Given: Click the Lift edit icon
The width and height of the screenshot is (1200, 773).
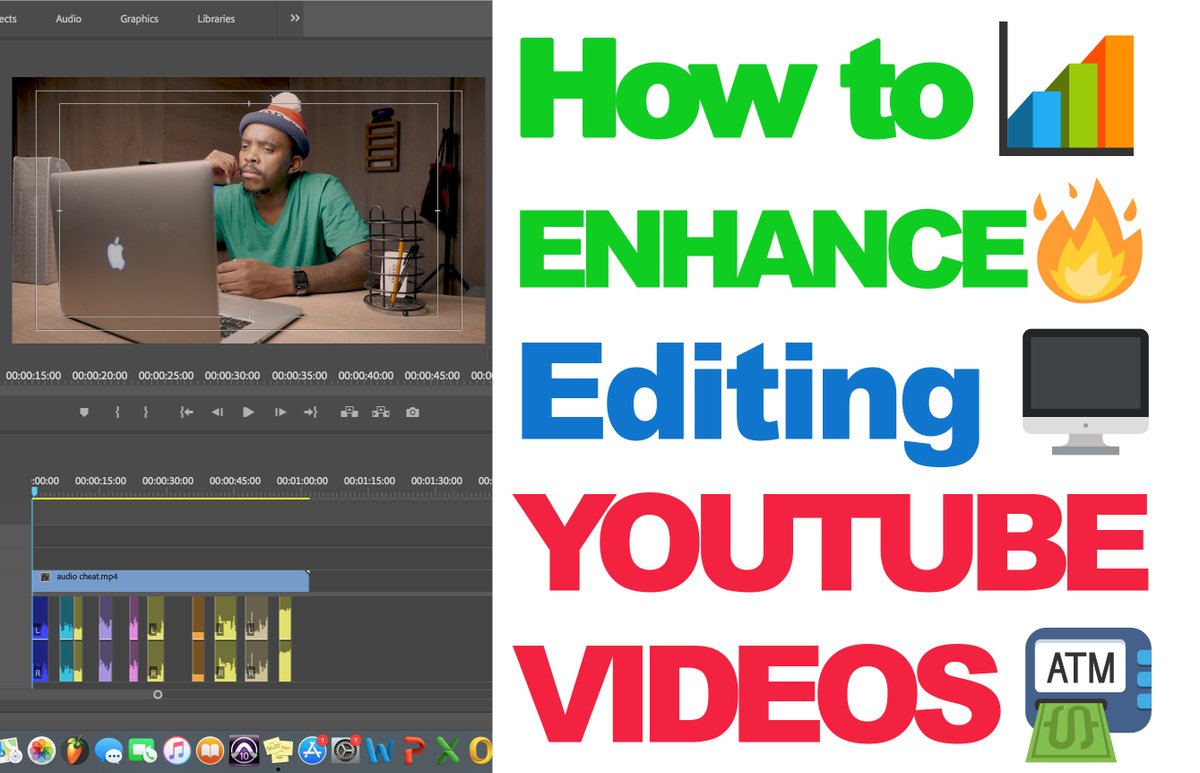Looking at the screenshot, I should (x=349, y=412).
